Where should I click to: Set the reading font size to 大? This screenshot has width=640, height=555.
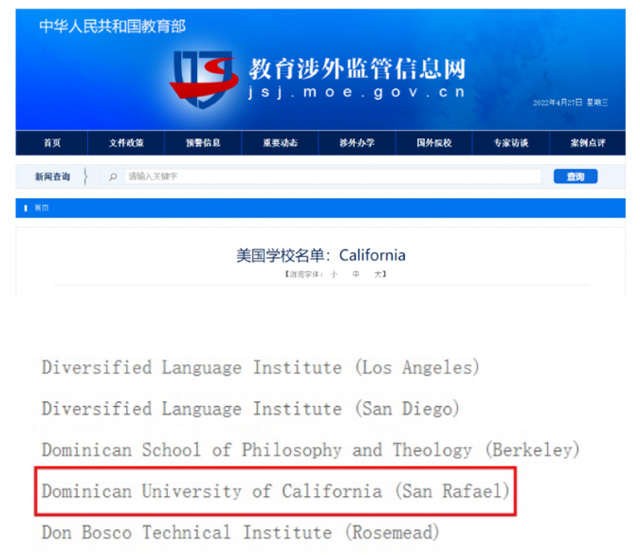coord(378,274)
